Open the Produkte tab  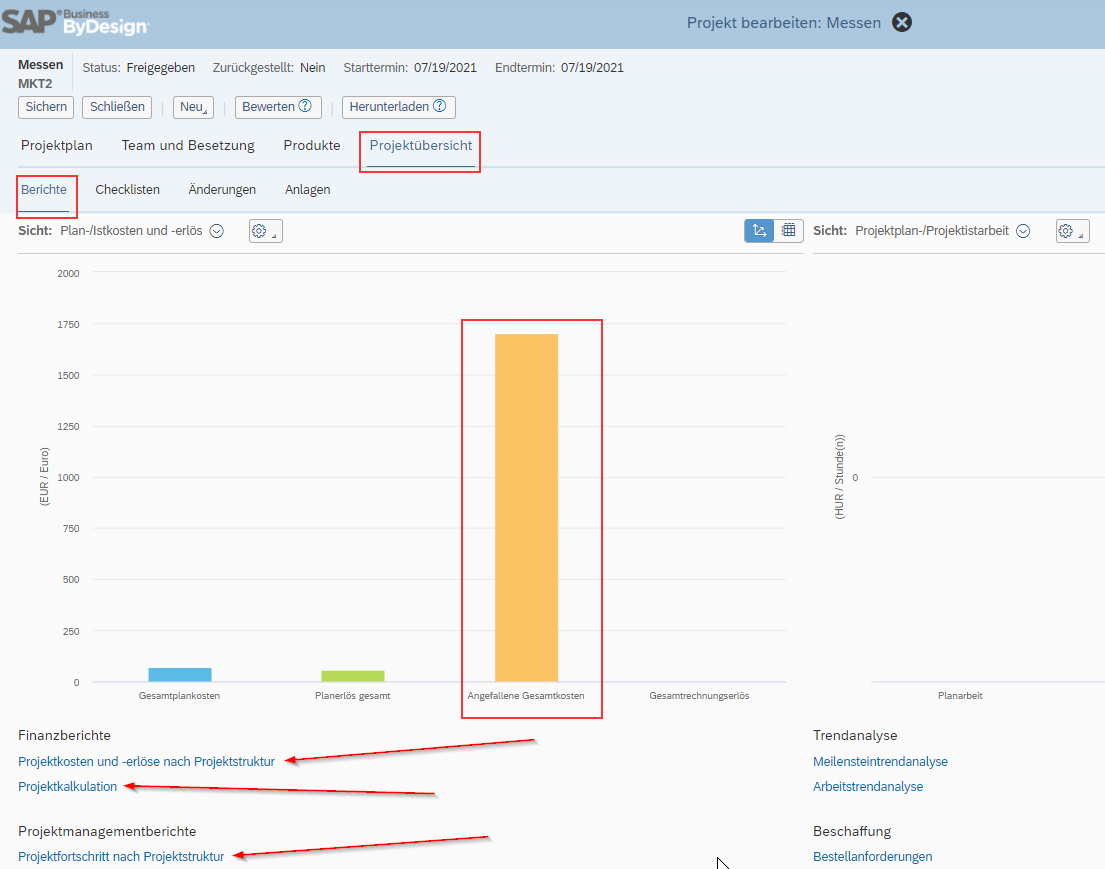(311, 145)
